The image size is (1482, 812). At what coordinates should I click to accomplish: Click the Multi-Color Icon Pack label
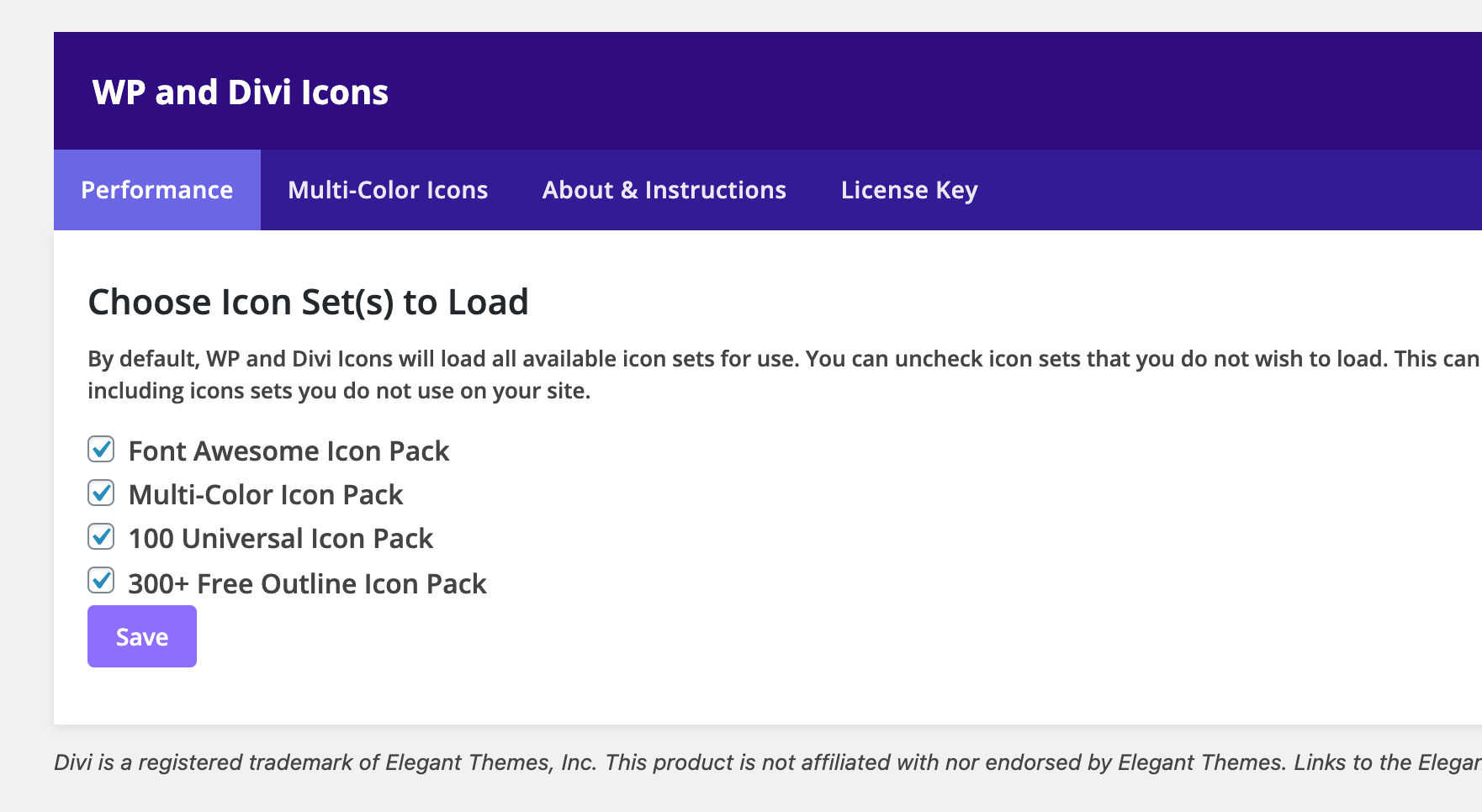coord(266,495)
